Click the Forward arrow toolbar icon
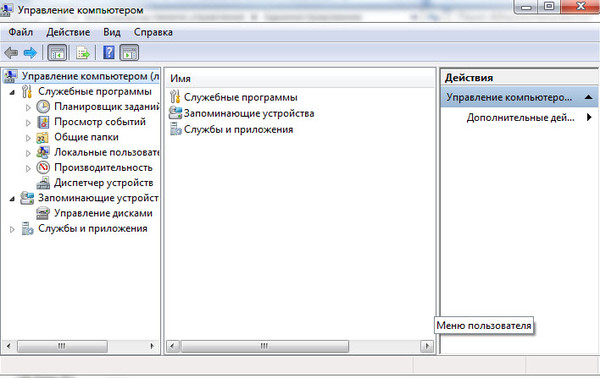The image size is (600, 378). click(30, 52)
